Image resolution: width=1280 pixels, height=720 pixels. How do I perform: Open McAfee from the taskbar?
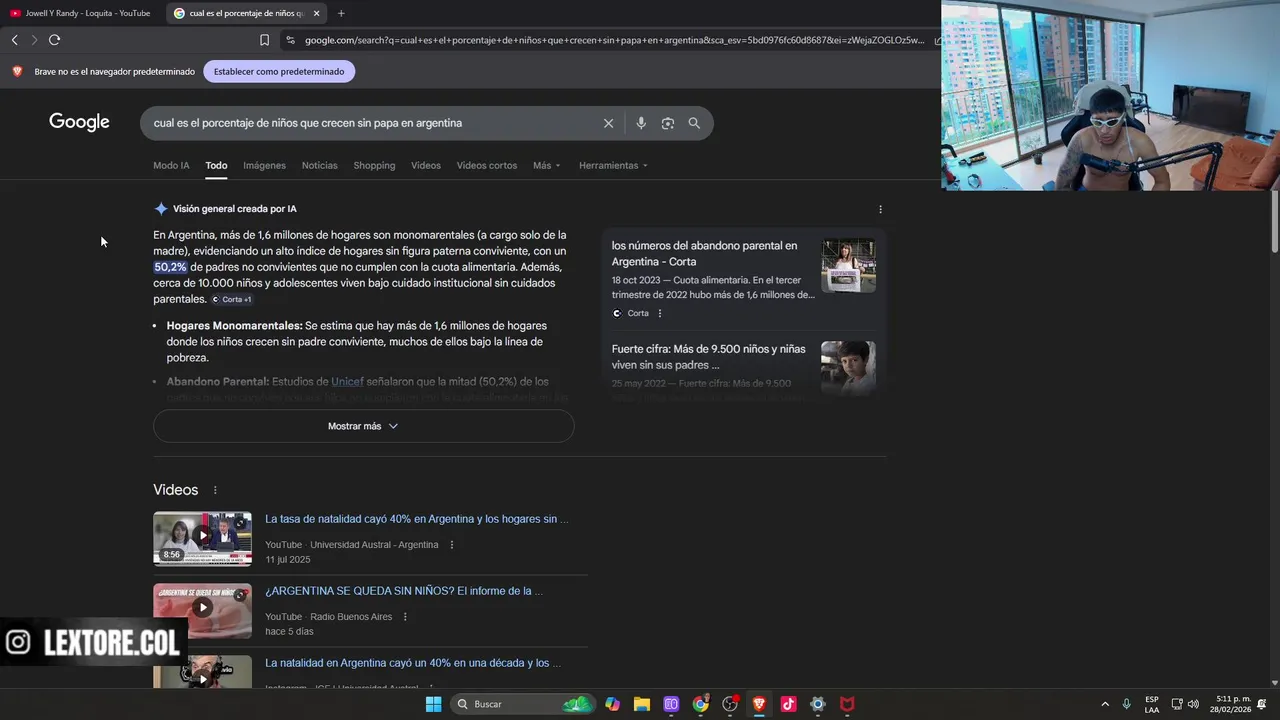(847, 704)
